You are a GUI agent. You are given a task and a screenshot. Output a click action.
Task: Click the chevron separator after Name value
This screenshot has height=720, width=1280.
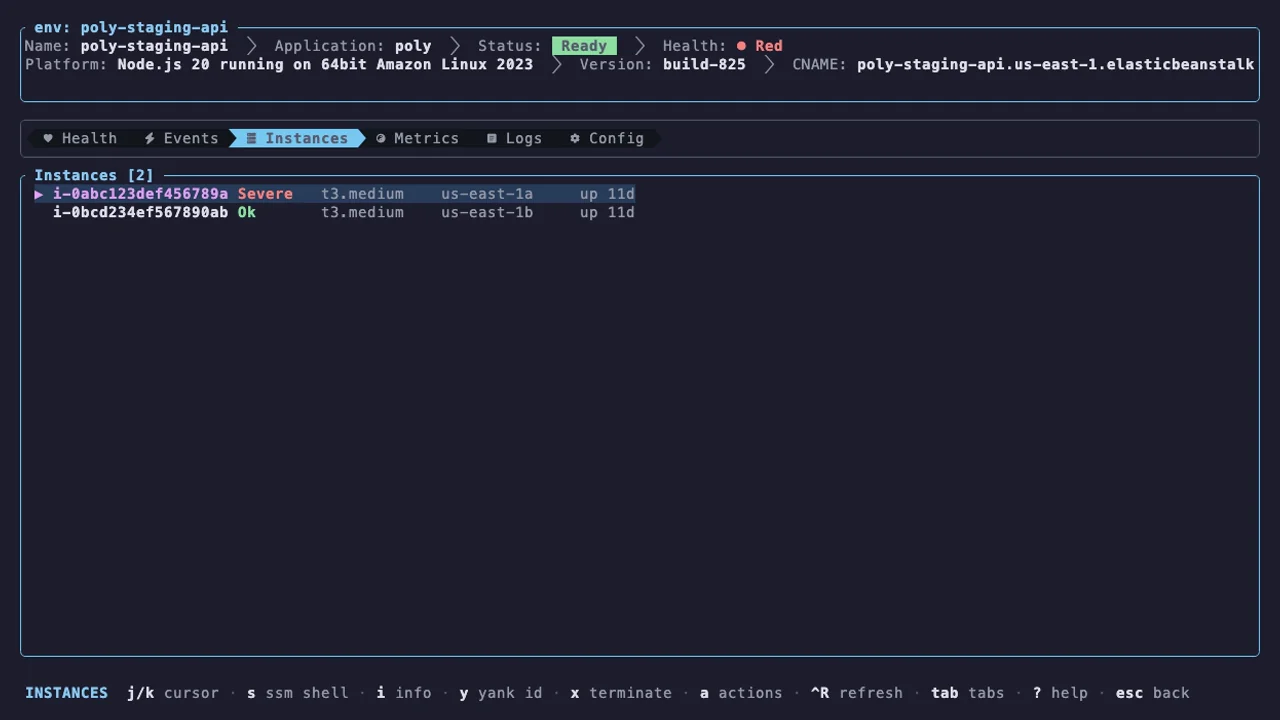[x=252, y=46]
